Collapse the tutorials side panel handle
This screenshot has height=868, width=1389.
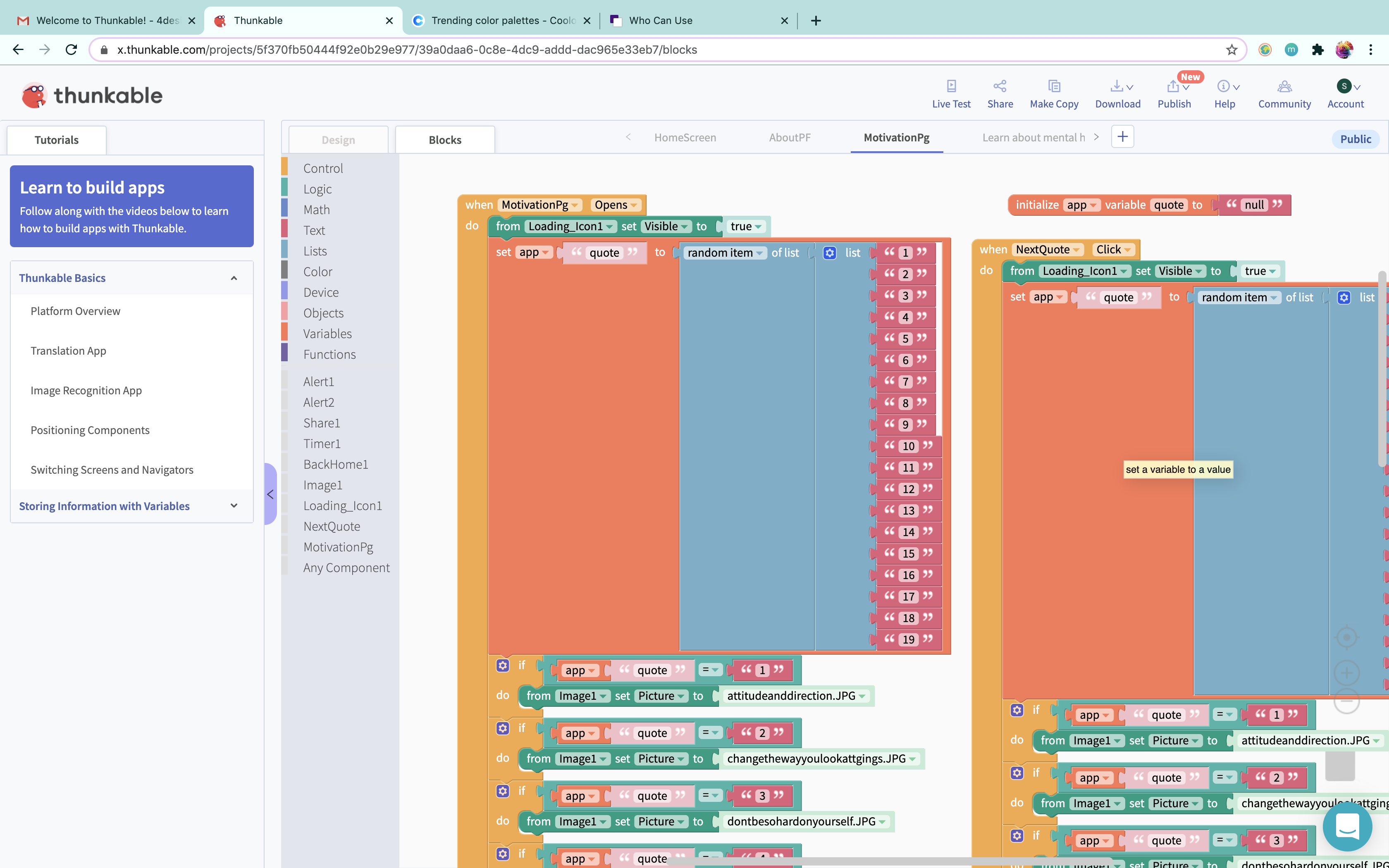coord(270,494)
